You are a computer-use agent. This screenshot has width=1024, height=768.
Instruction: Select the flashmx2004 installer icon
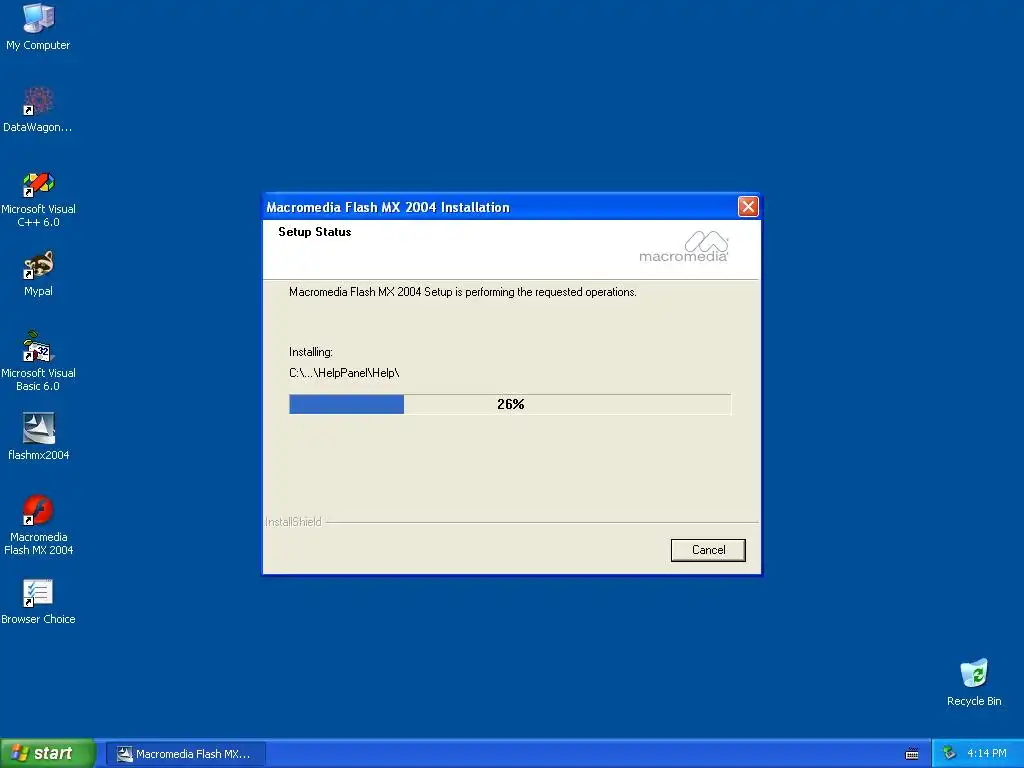[x=38, y=436]
